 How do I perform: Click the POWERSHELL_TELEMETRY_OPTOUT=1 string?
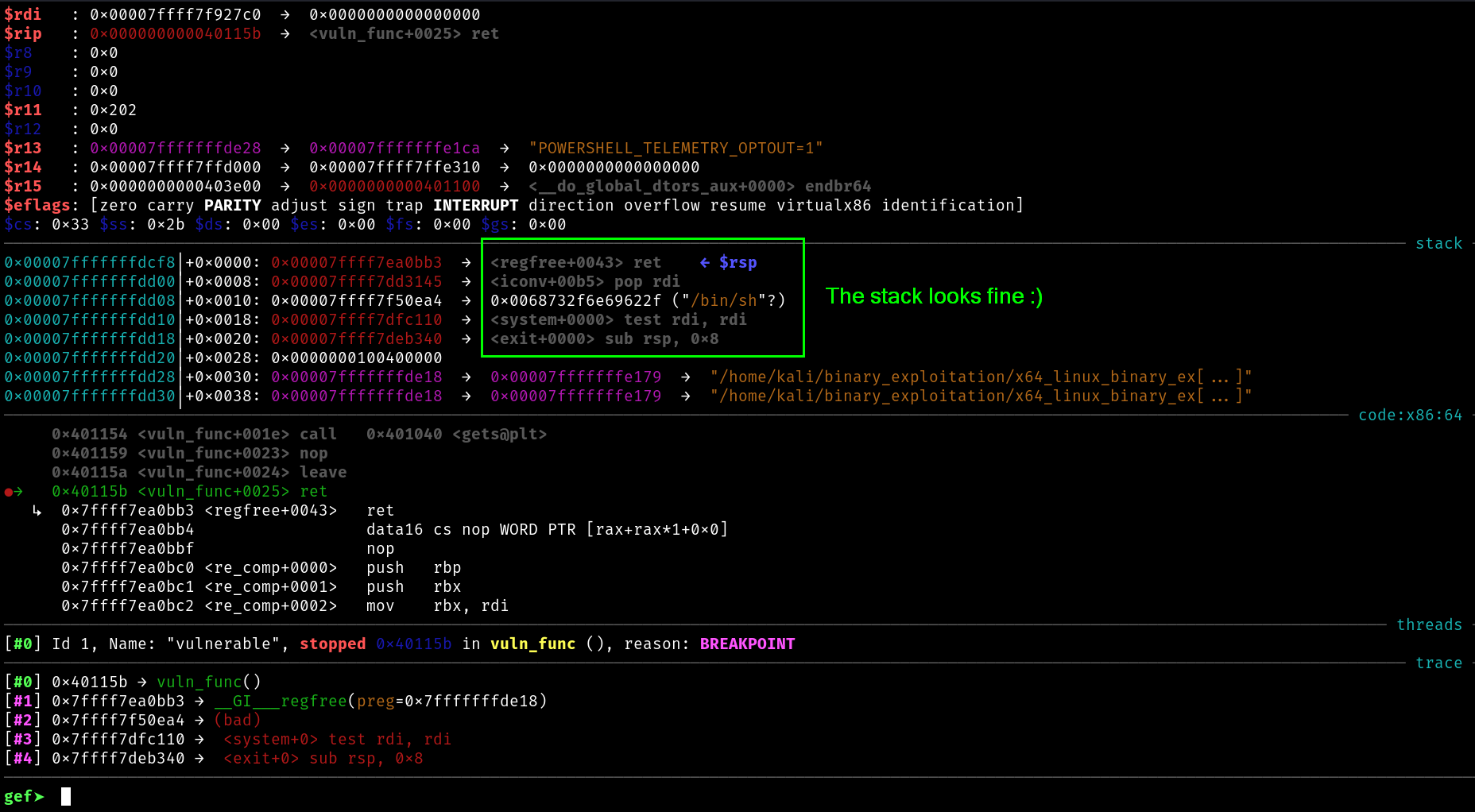(x=676, y=149)
